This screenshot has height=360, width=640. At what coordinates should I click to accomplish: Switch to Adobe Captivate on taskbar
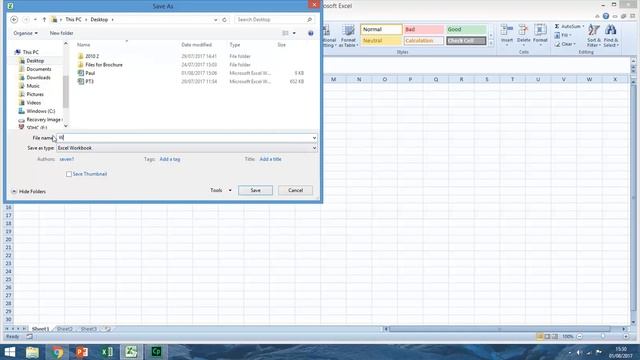156,352
